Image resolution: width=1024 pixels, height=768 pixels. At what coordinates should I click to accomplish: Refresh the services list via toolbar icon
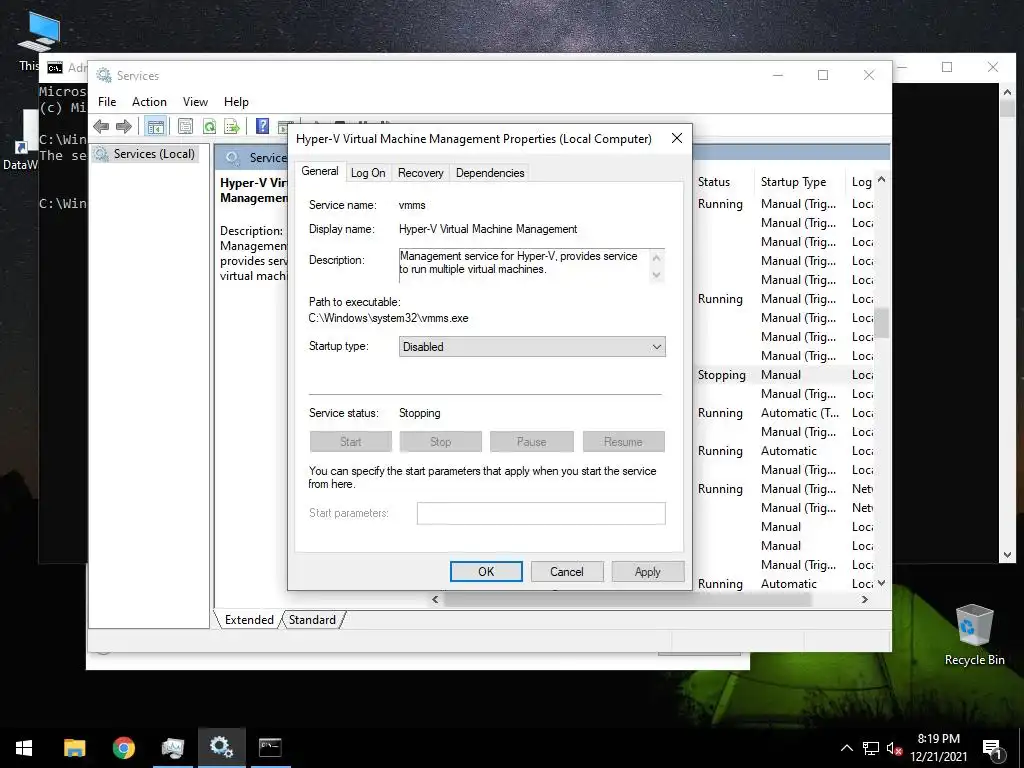(209, 126)
